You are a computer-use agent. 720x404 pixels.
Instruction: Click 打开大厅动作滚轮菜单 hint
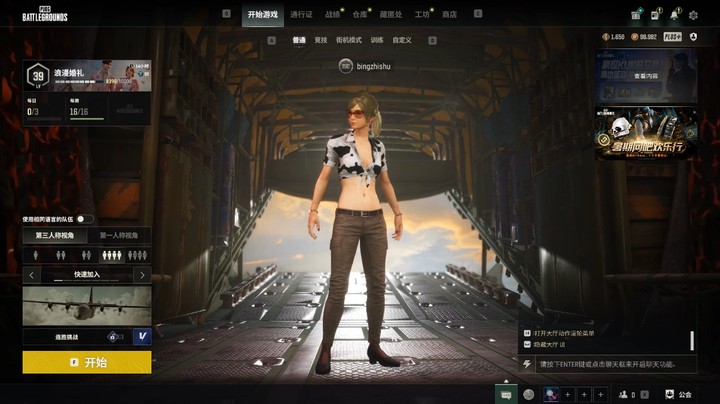[563, 333]
